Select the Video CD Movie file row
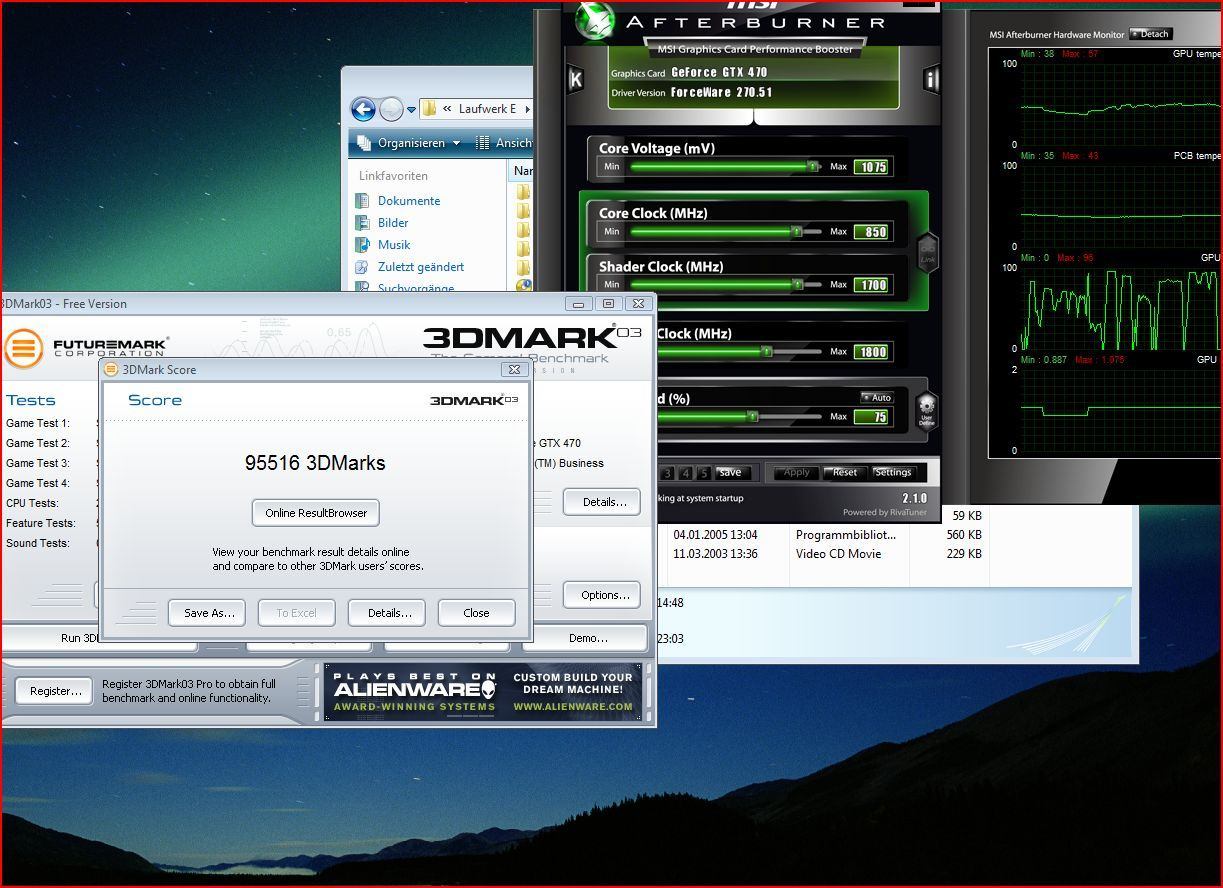This screenshot has height=888, width=1223. point(840,553)
